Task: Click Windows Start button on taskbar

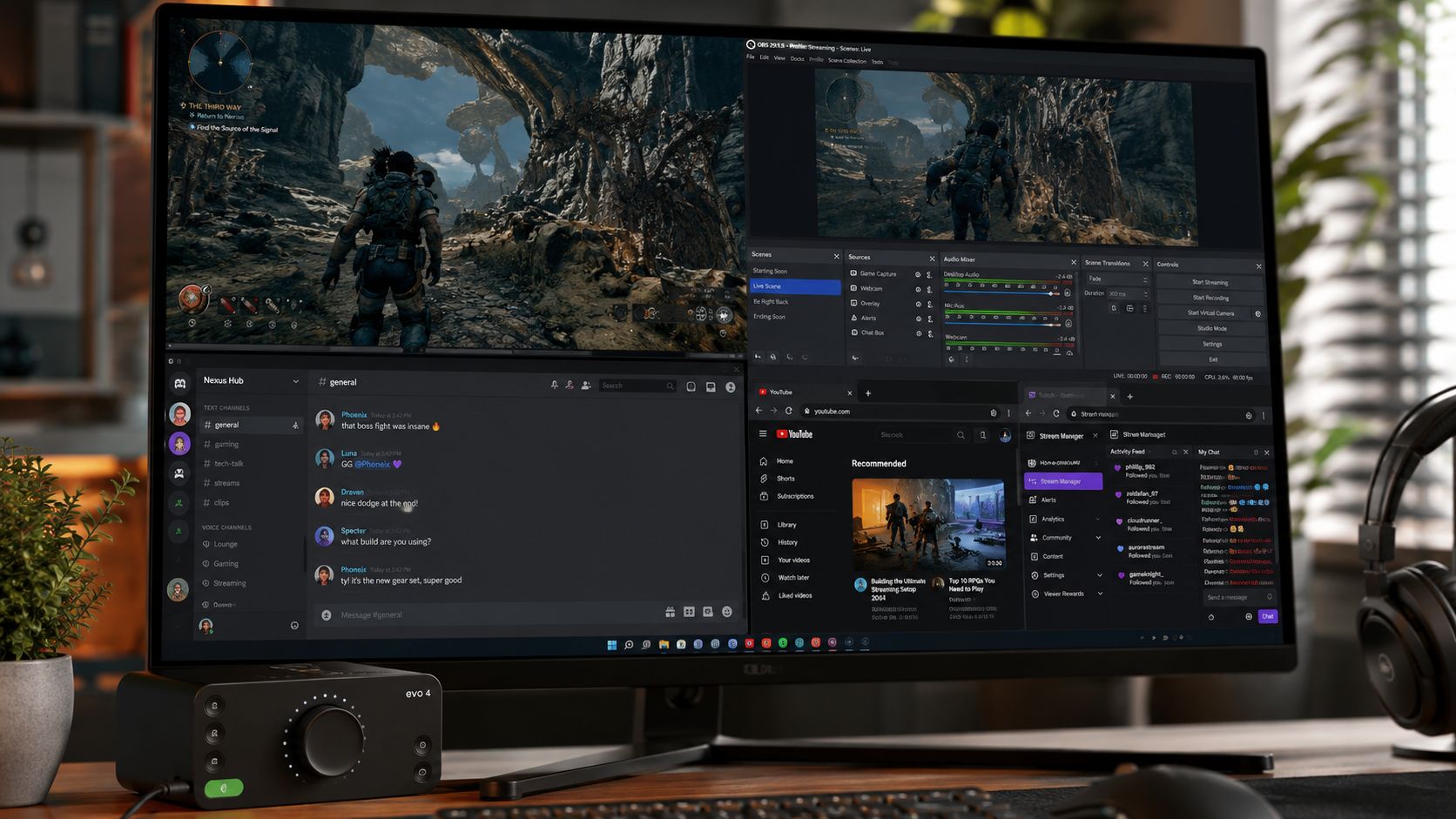Action: click(x=612, y=645)
